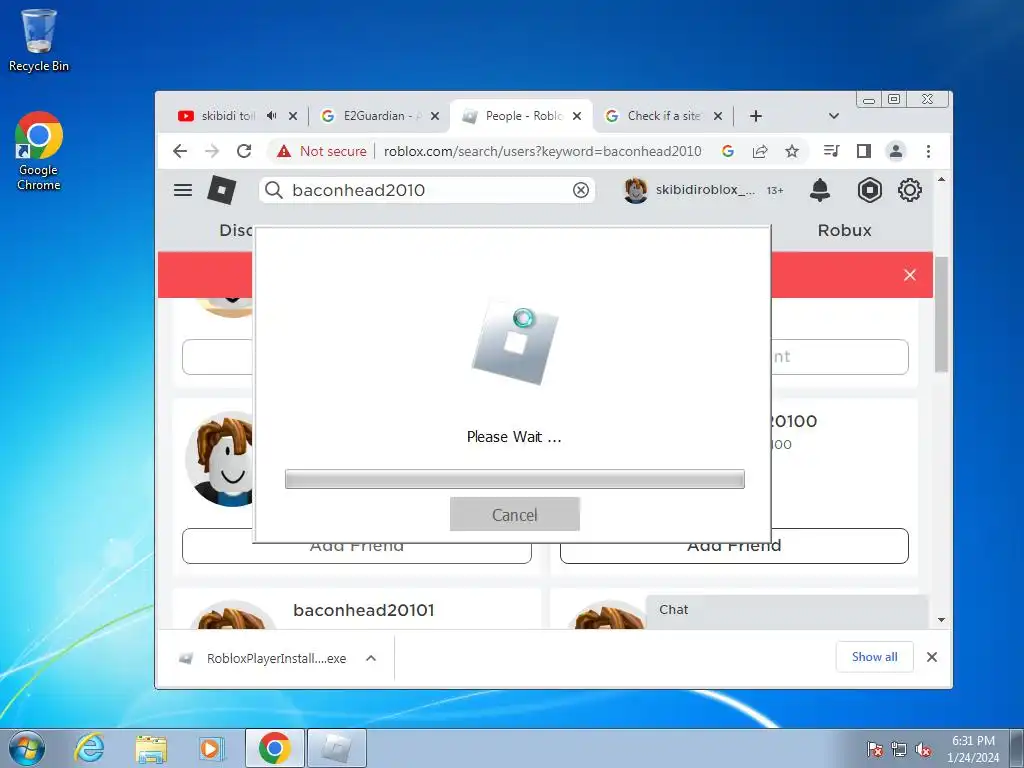Open the taskbar clock showing 6:31 PM
Screen dimensions: 1024x768
(x=973, y=749)
